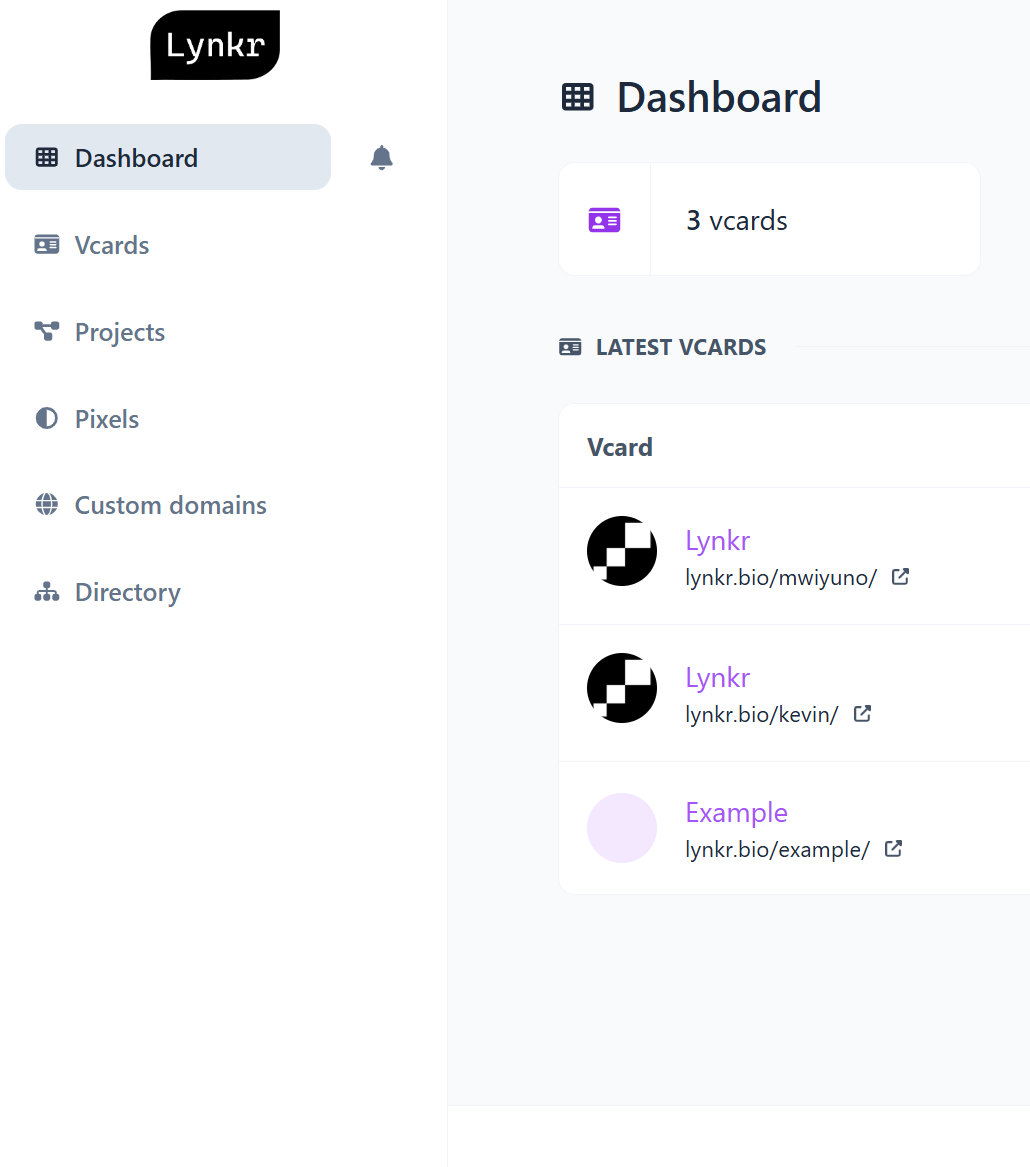The height and width of the screenshot is (1167, 1030).
Task: Click the Custom domains globe icon
Action: (47, 505)
